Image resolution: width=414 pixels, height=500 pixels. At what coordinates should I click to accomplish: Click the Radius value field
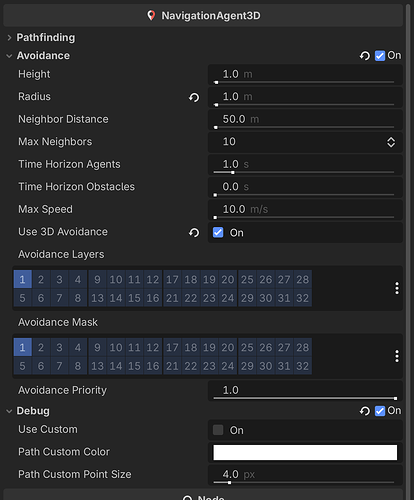pos(305,97)
